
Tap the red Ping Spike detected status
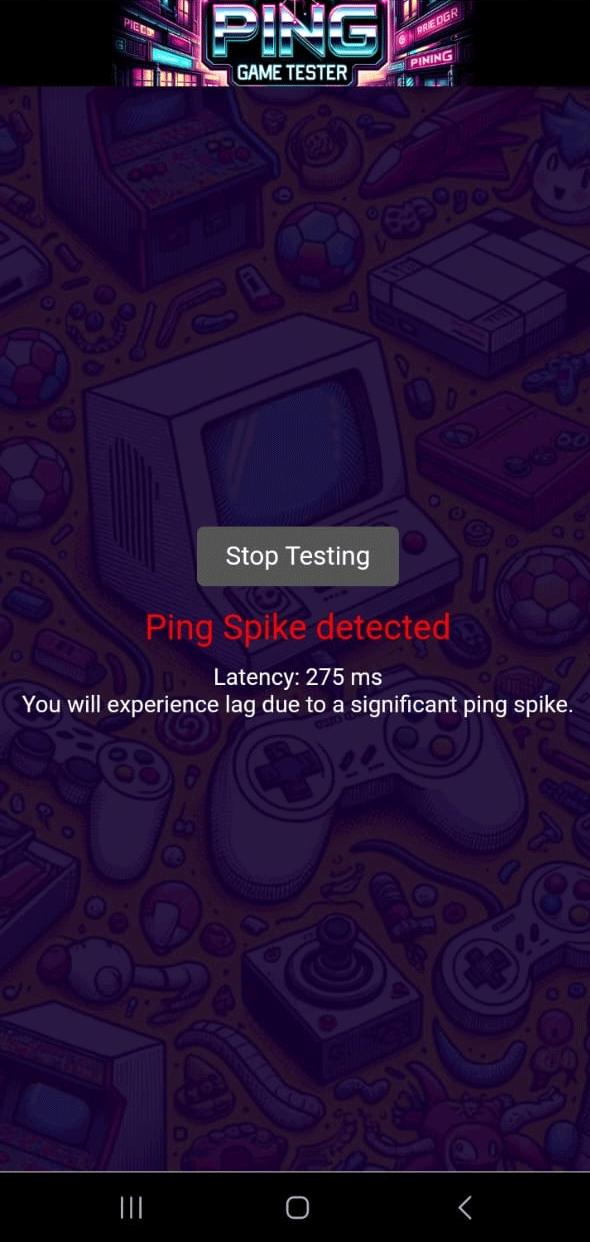(x=298, y=627)
